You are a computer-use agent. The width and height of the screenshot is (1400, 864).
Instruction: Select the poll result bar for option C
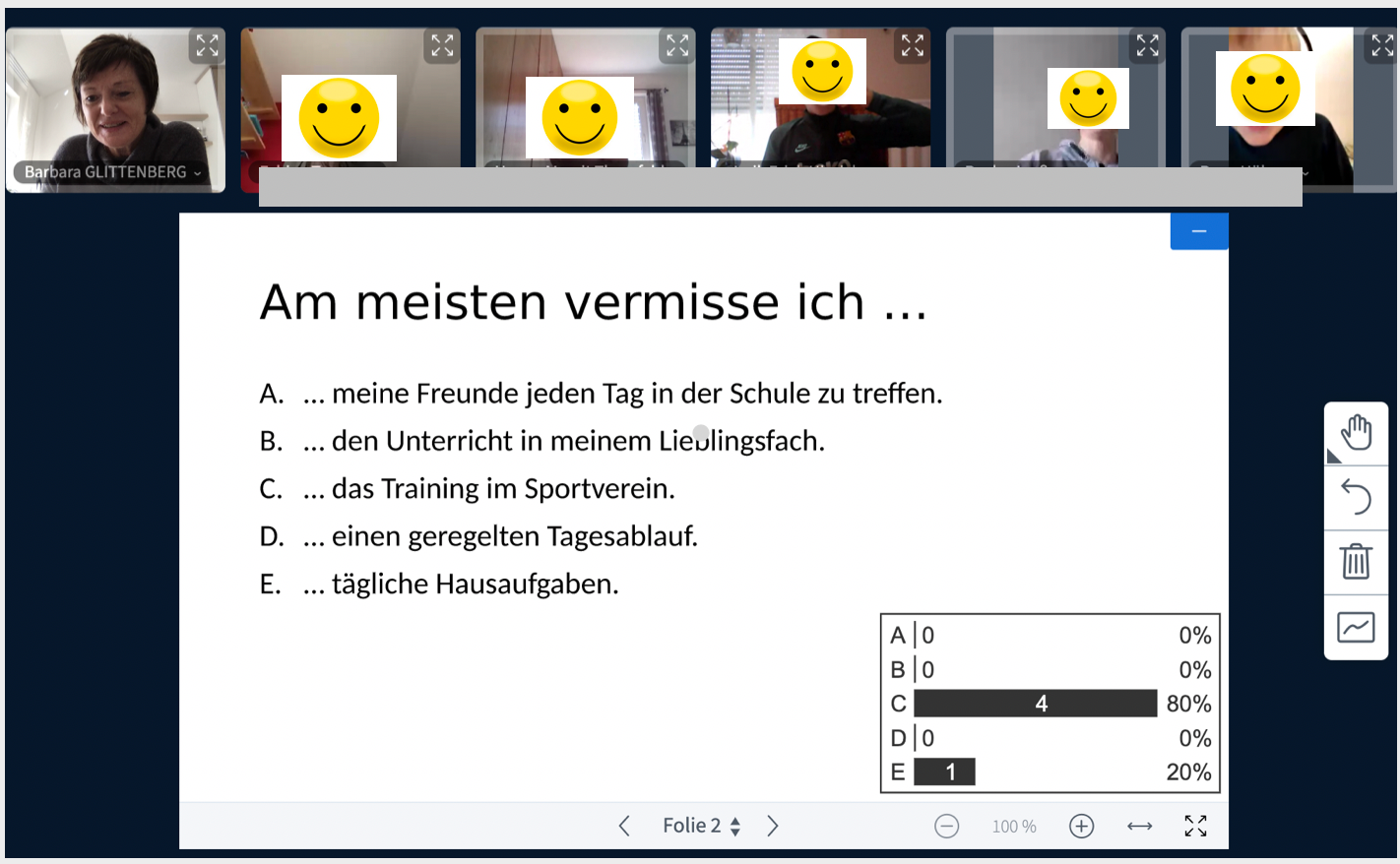1035,704
